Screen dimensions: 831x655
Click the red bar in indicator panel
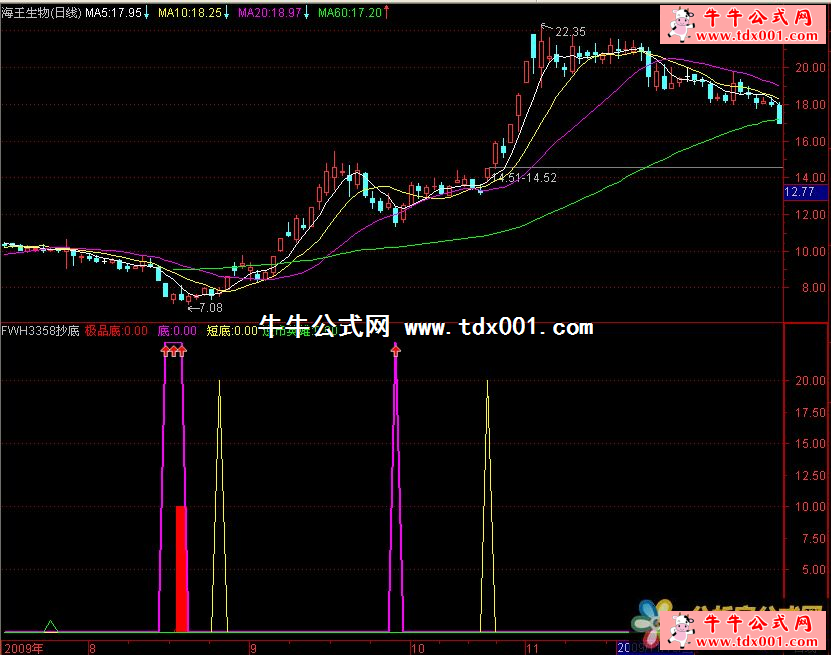pos(181,568)
